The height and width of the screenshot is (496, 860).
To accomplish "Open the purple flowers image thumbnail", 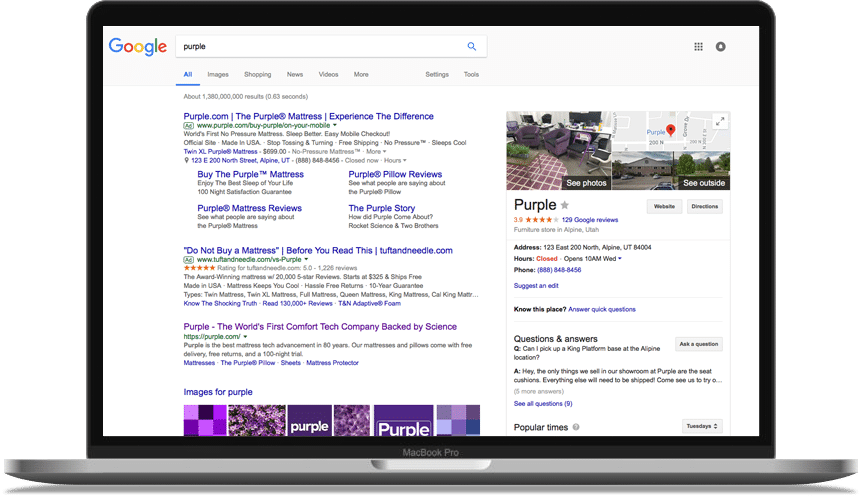I will (257, 420).
